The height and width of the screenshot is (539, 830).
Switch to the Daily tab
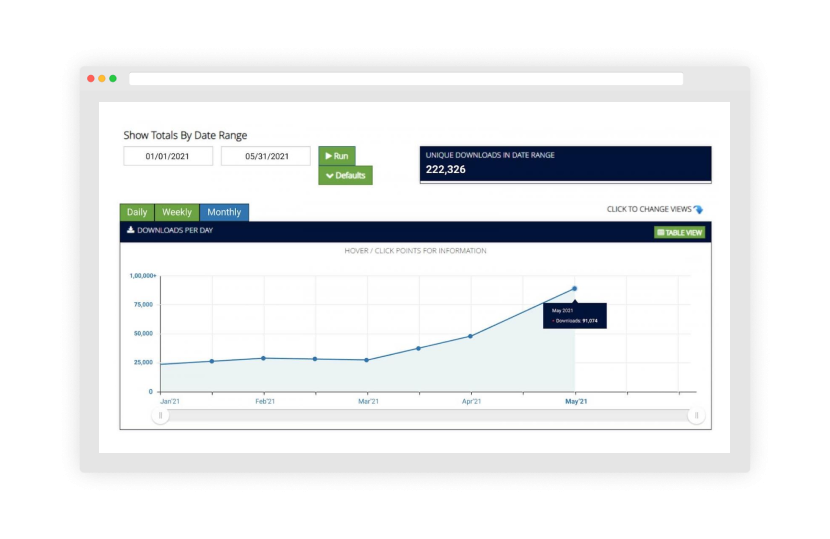tap(137, 212)
